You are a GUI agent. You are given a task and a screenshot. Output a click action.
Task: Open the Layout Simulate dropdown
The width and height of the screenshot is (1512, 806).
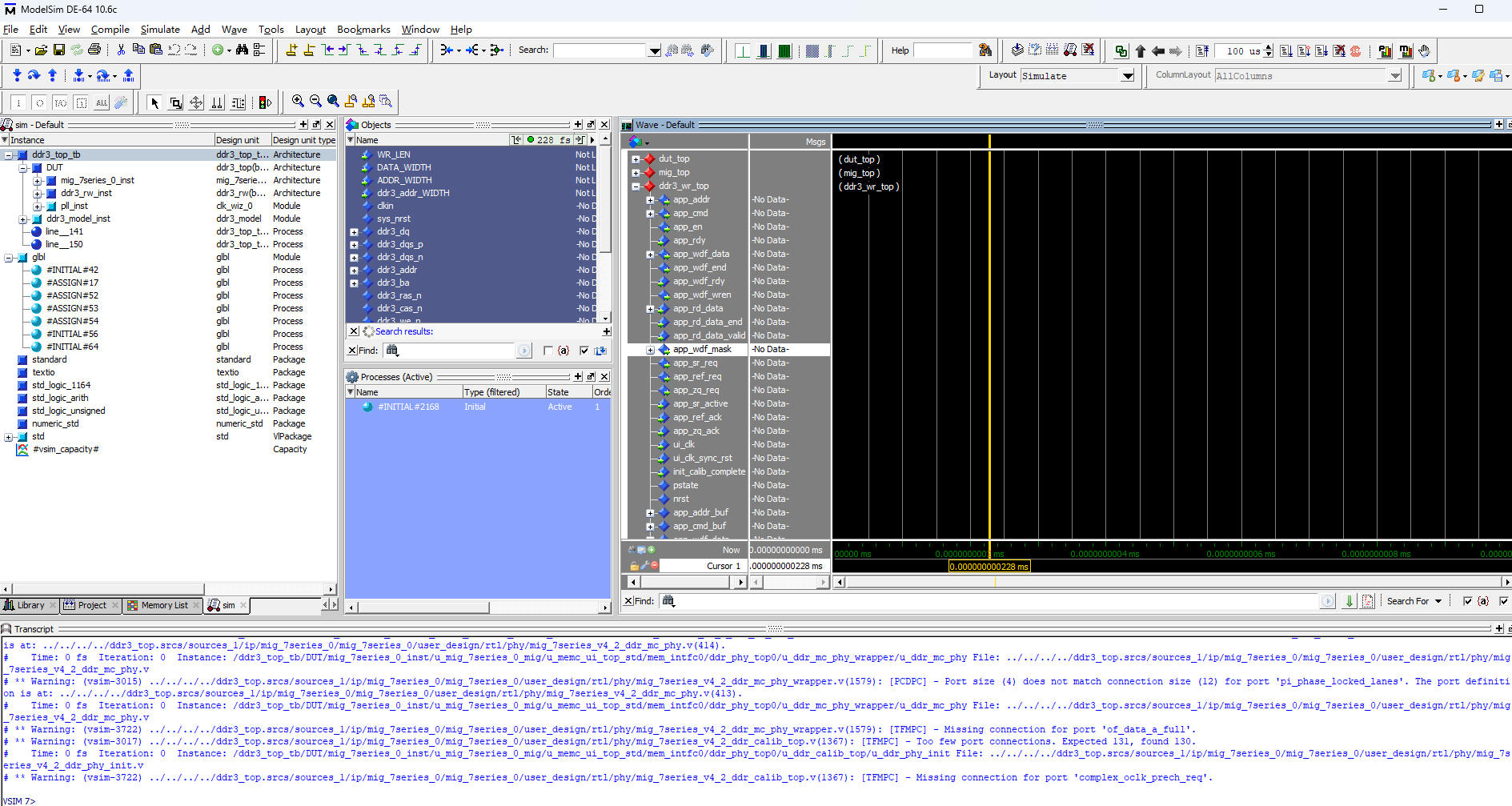point(1128,76)
